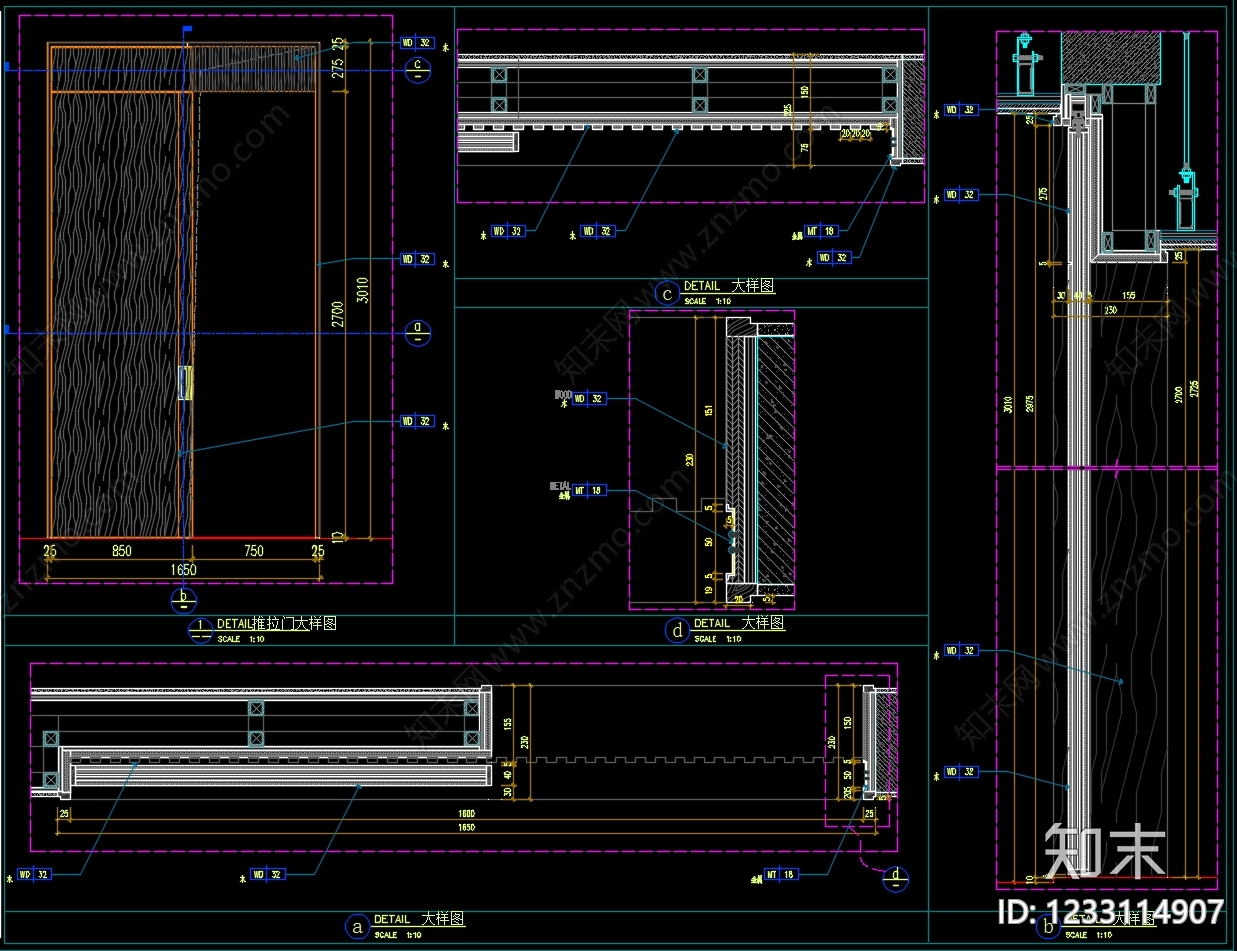Click the 'MT 18' material tag below detail a
Image resolution: width=1237 pixels, height=951 pixels.
(781, 874)
